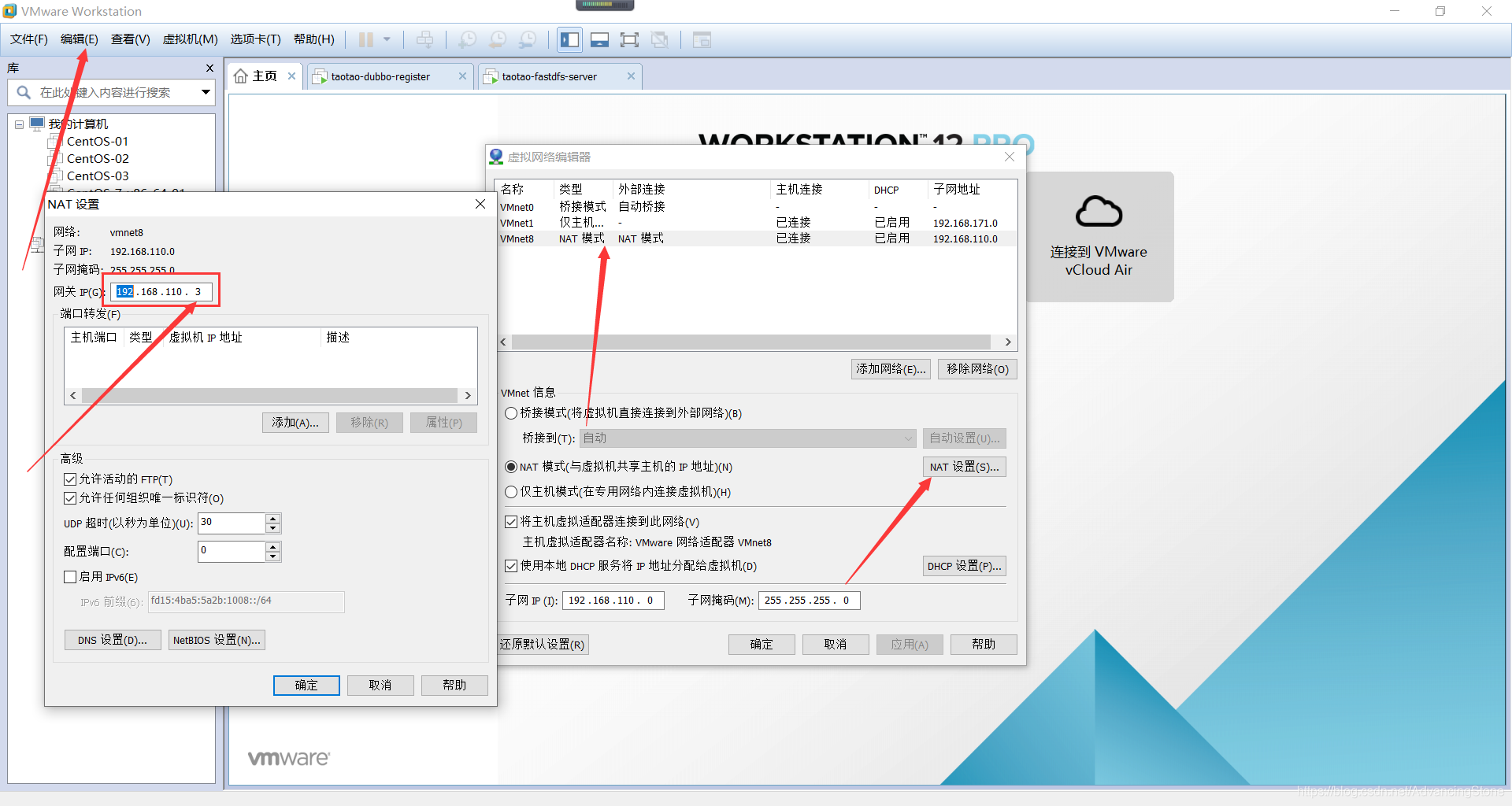The image size is (1512, 806).
Task: Increase UDP 超时 with the up spinner arrow
Action: [273, 518]
